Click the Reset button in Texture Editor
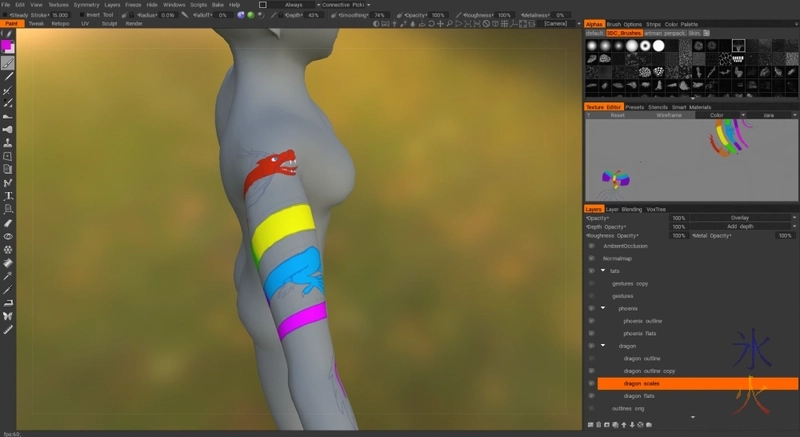This screenshot has height=437, width=800. [x=617, y=115]
